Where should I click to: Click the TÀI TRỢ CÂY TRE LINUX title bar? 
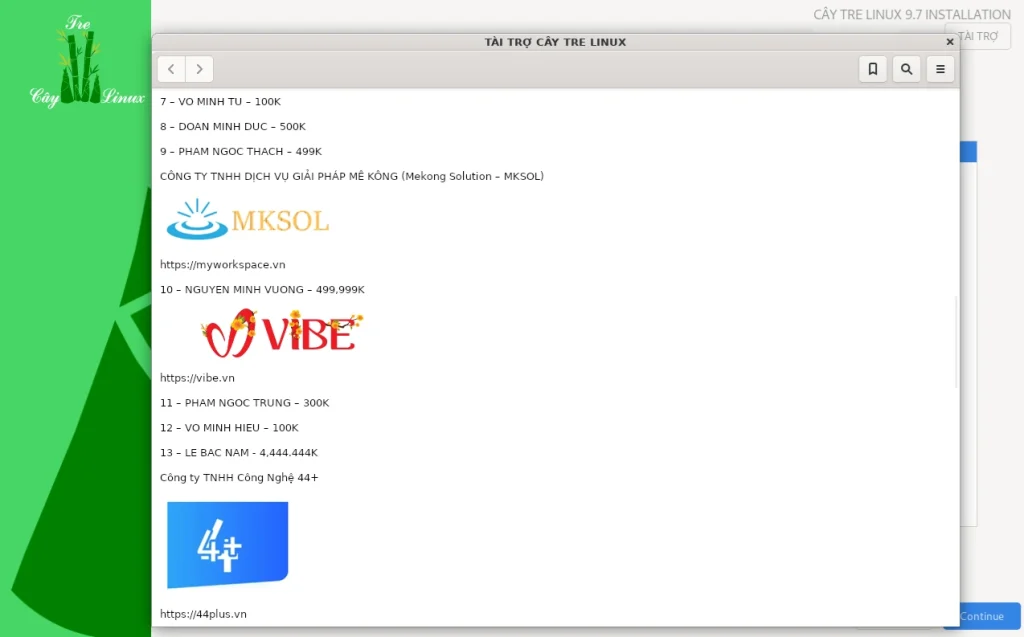point(555,42)
